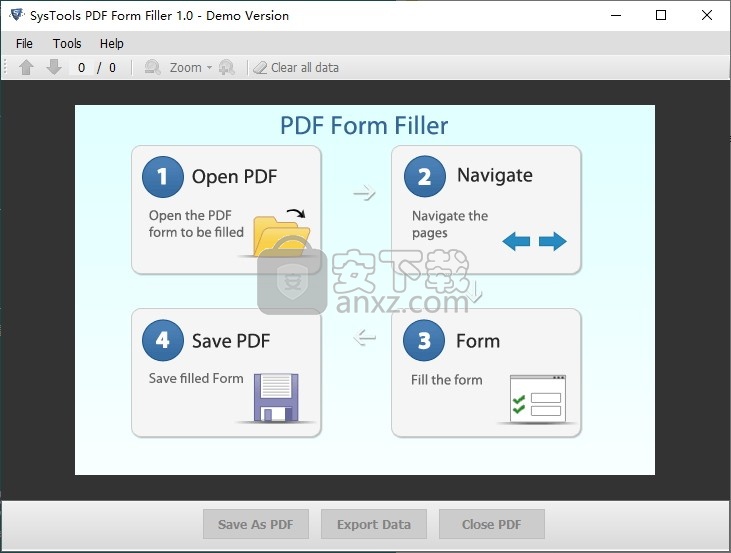The image size is (731, 553).
Task: Click the zoom out magnifier icon
Action: click(x=152, y=68)
